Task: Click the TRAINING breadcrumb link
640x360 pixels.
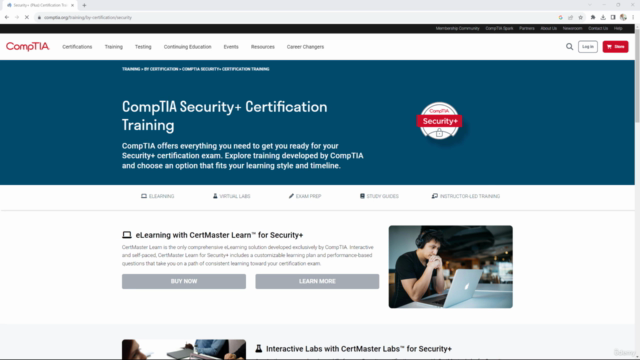Action: [131, 69]
